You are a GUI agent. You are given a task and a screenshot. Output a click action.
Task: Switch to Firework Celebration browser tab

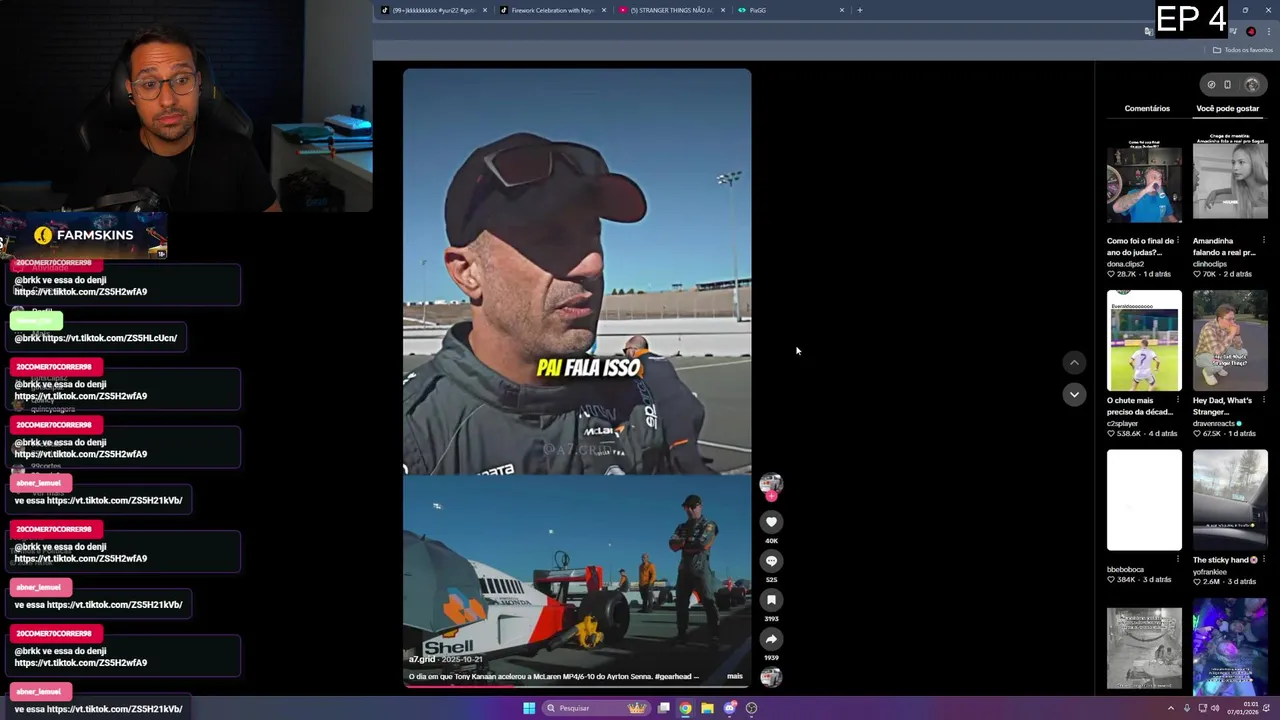coord(553,10)
